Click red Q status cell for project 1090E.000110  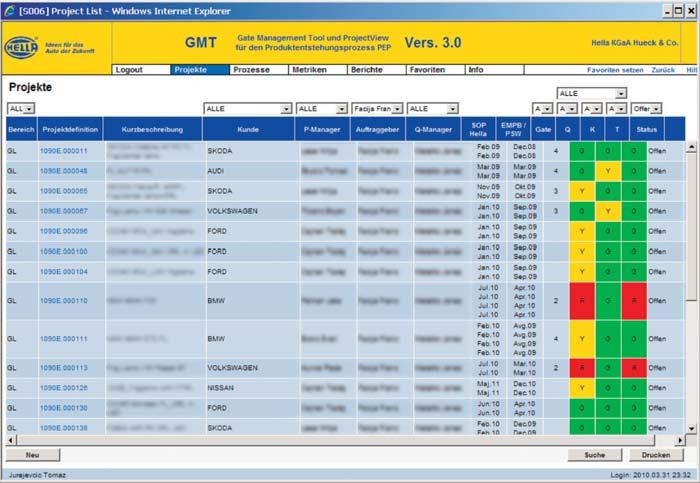tap(582, 301)
